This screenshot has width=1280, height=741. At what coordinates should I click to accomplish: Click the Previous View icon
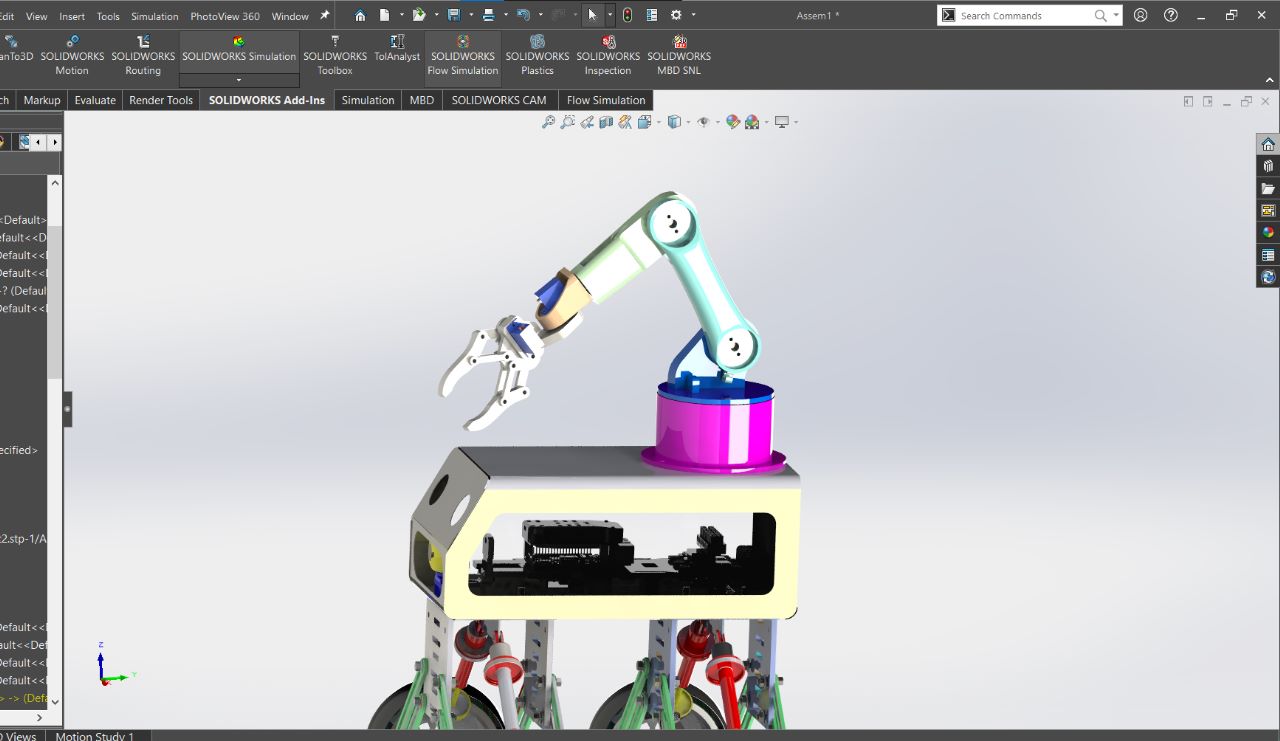pyautogui.click(x=587, y=122)
